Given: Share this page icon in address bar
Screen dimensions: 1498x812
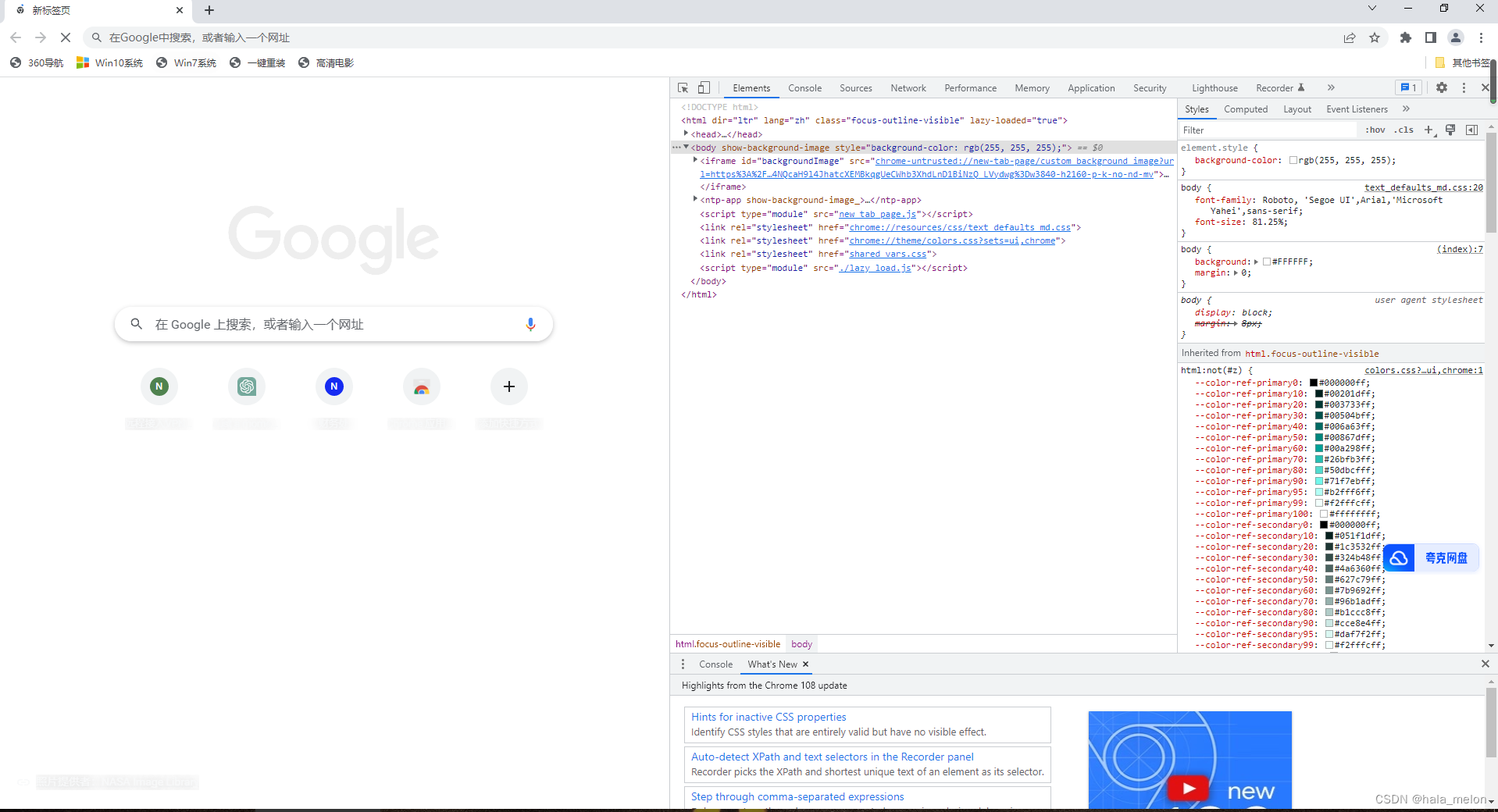Looking at the screenshot, I should [1350, 37].
